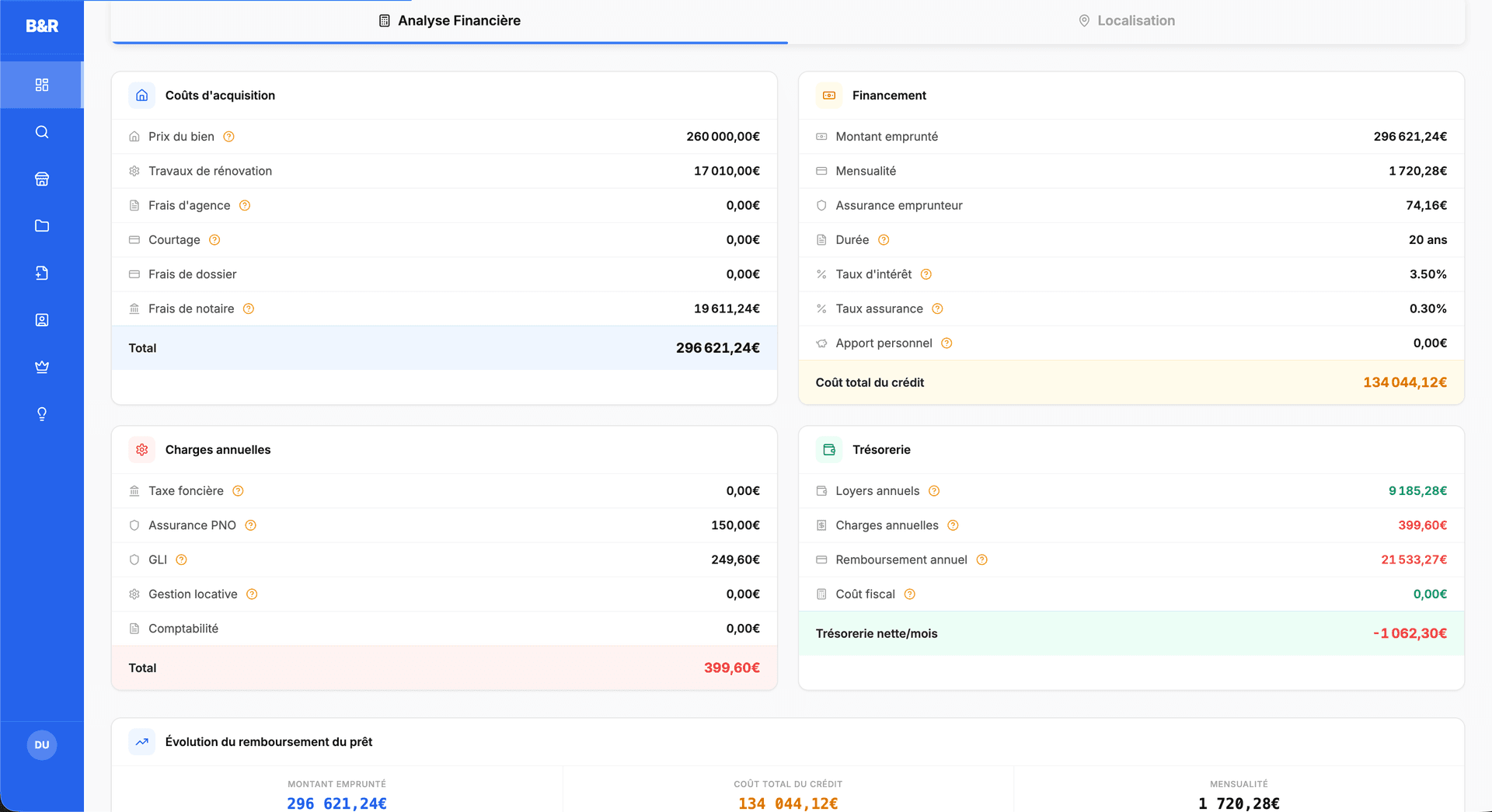Open the DU user avatar

42,745
